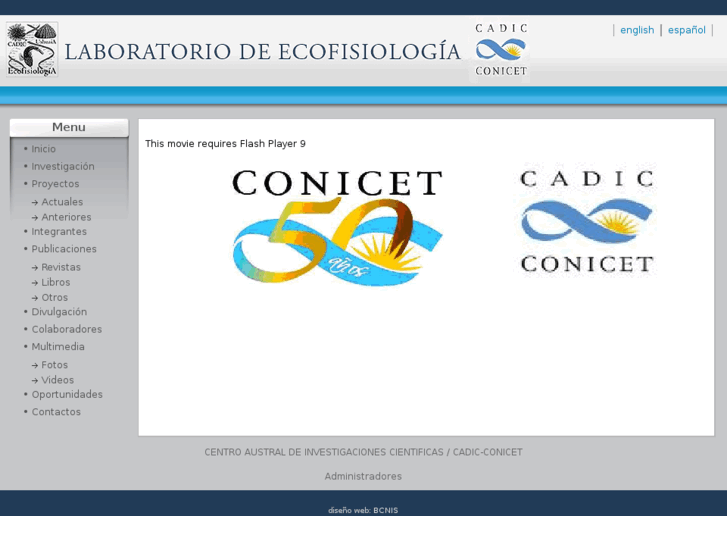View Fotos under Multimedia

pos(54,365)
